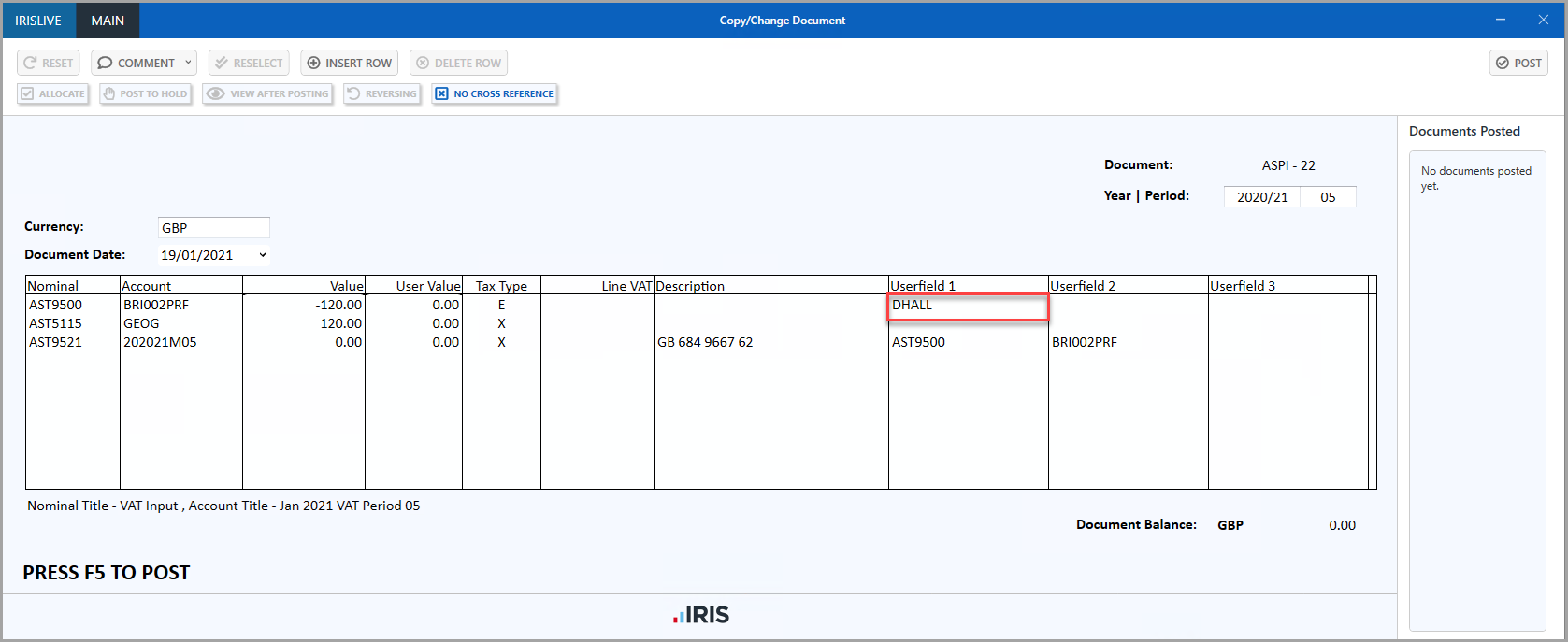Click the Comment speech bubble icon

coord(105,63)
